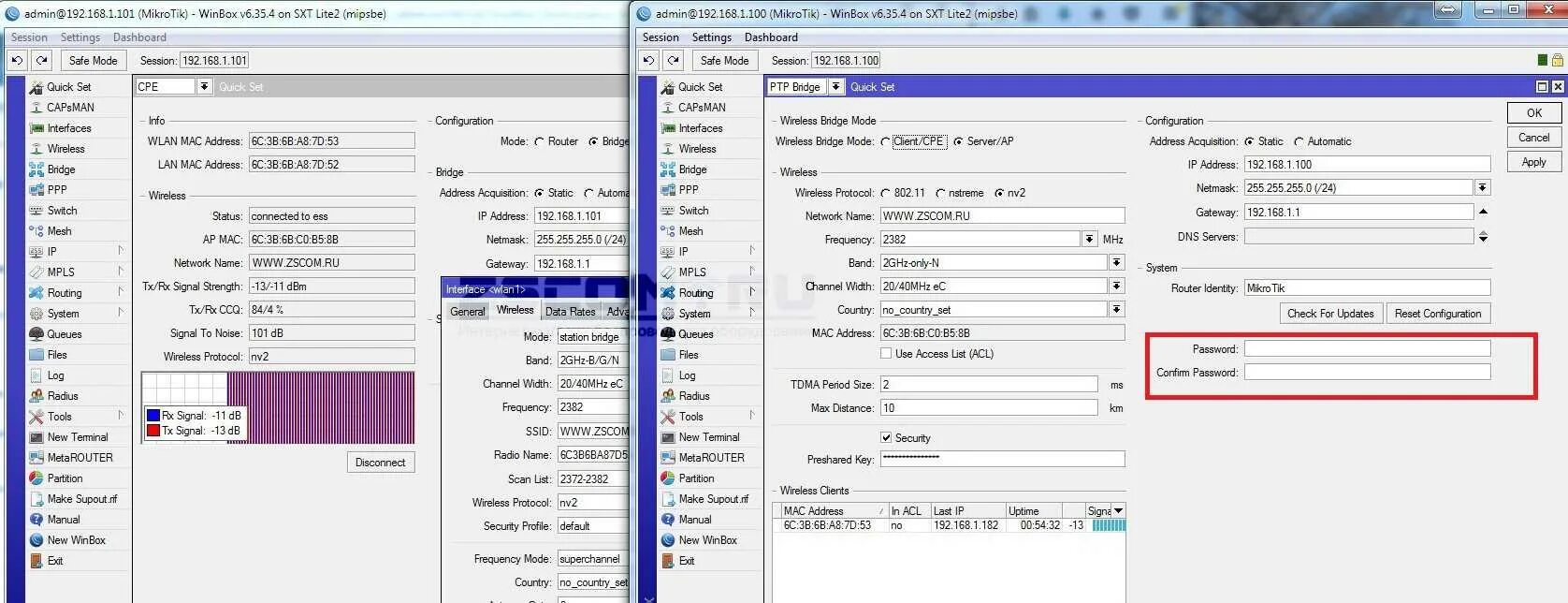
Task: Toggle the Security checkbox
Action: pyautogui.click(x=886, y=438)
